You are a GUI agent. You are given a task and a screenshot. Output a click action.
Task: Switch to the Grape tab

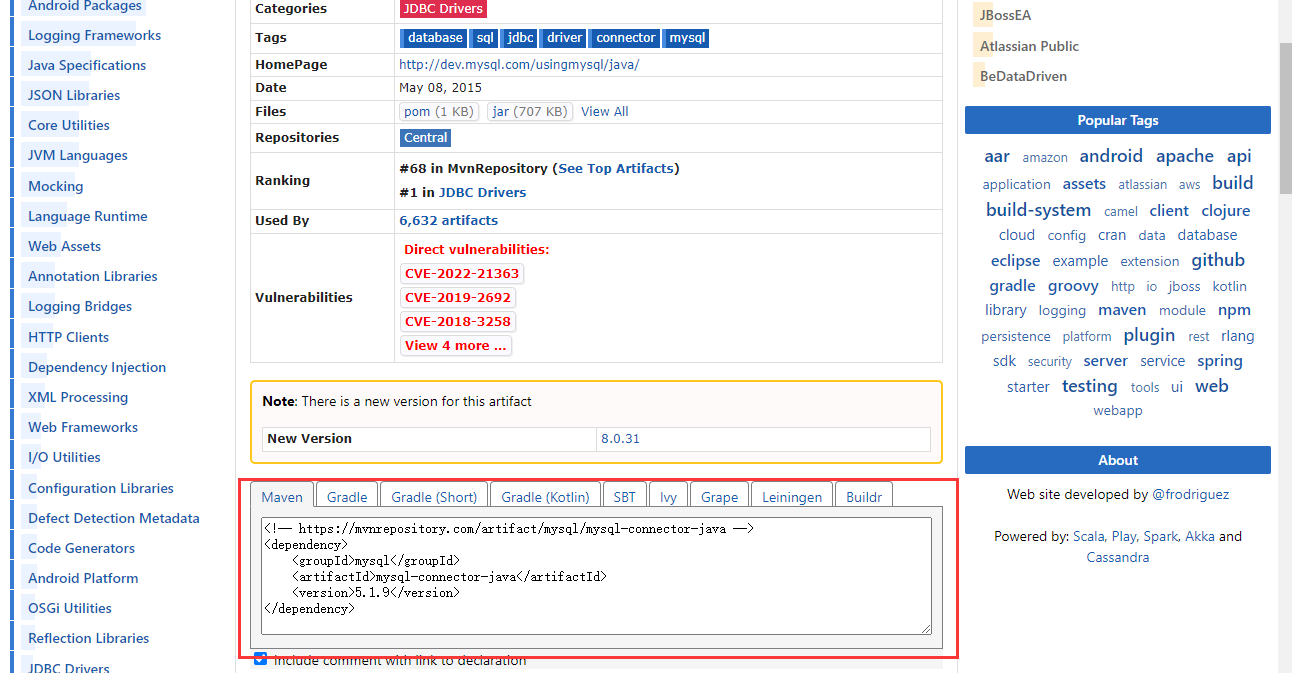pyautogui.click(x=719, y=496)
